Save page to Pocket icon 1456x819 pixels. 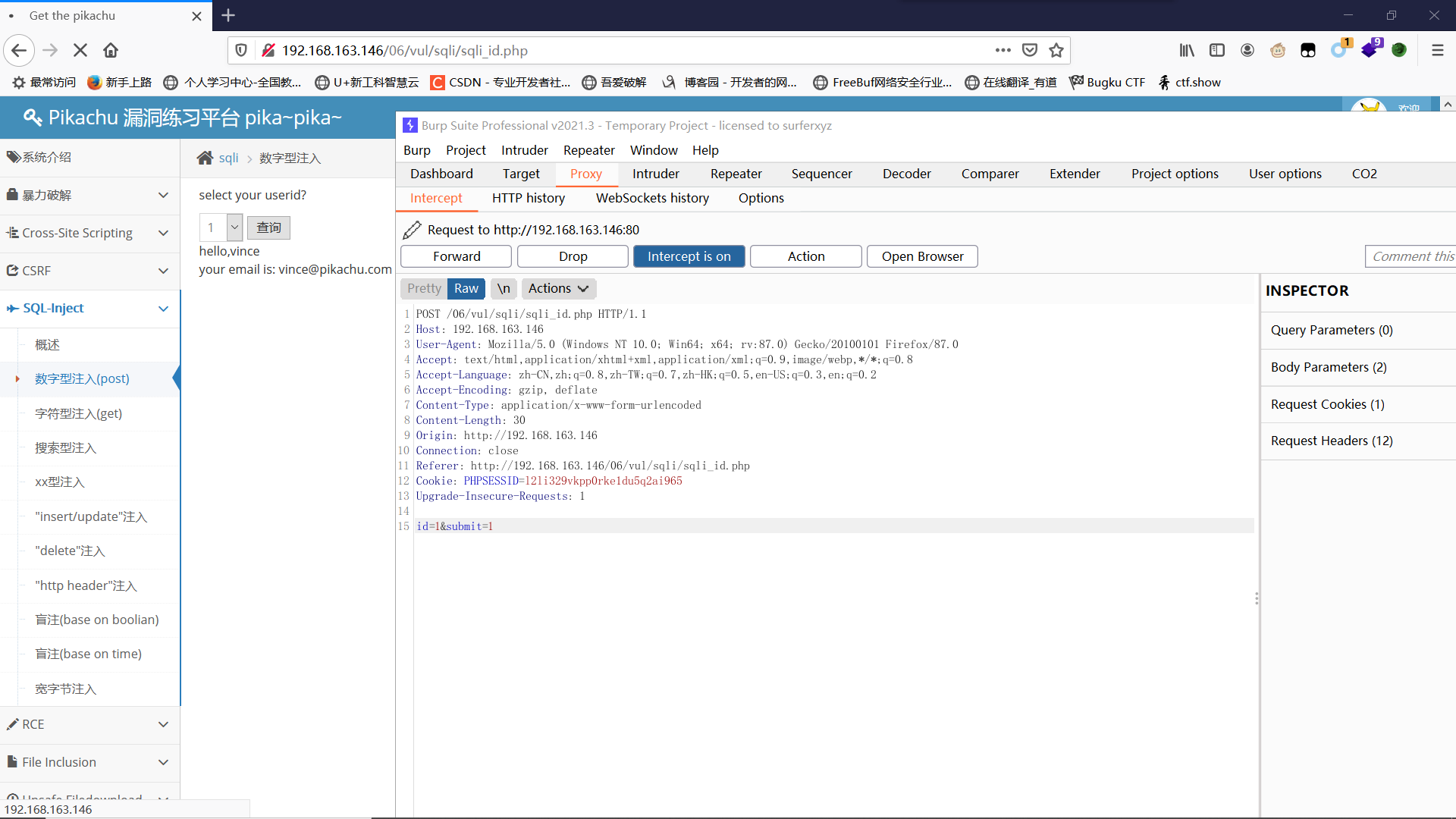coord(1030,50)
